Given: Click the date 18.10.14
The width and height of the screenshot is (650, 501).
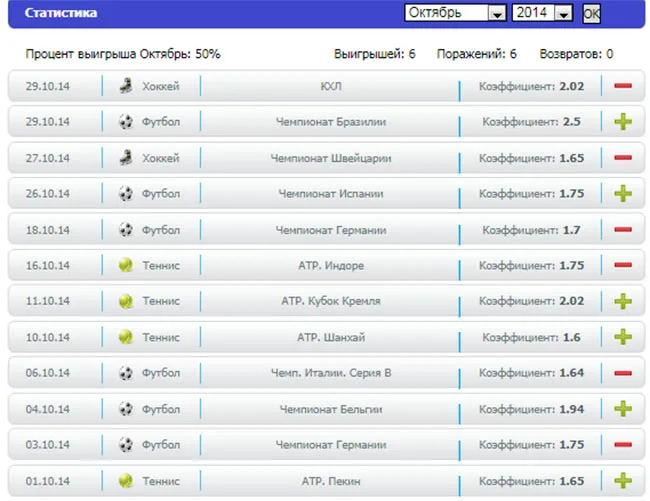Looking at the screenshot, I should [x=48, y=230].
